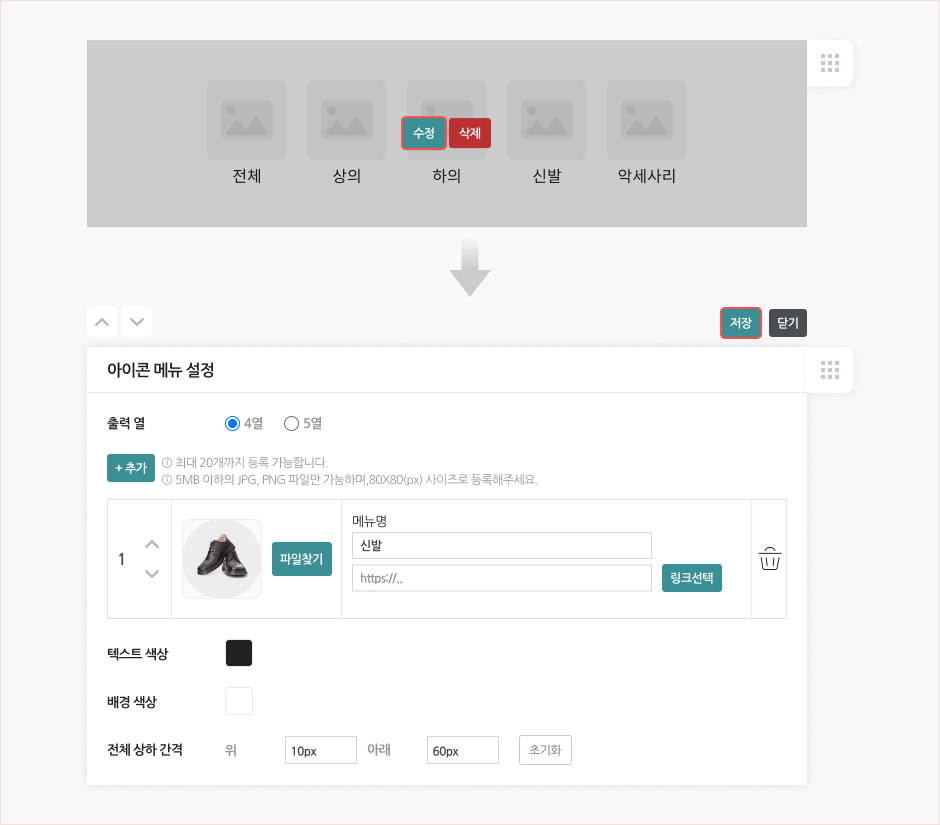This screenshot has height=825, width=940.
Task: Select the 5열 output column option
Action: coord(292,423)
